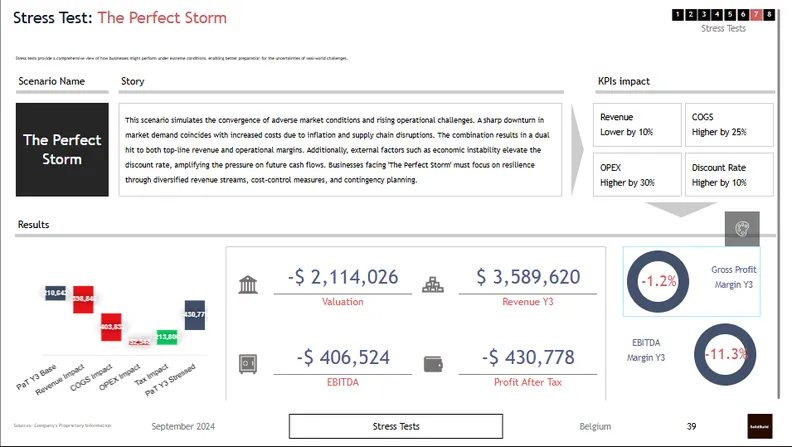This screenshot has height=447, width=792.
Task: Select the Discount Rate Higher by 10% box
Action: coord(729,175)
